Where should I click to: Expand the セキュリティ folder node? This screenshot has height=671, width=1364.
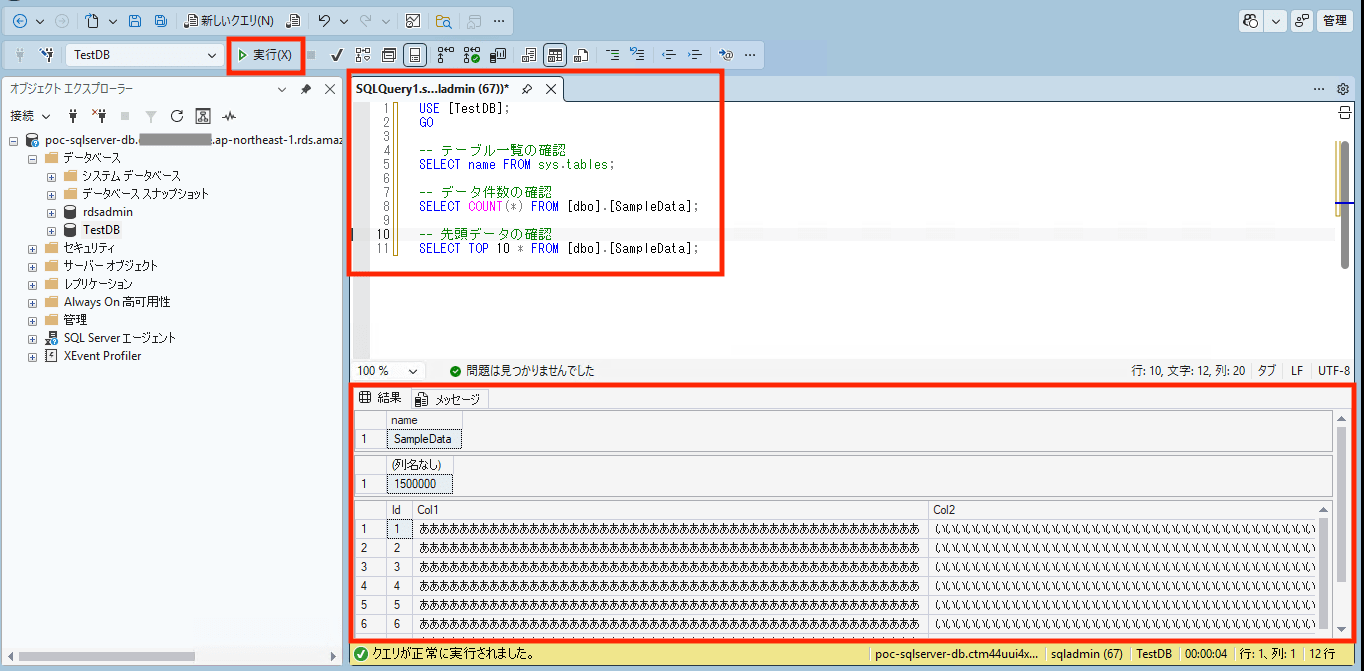pos(32,248)
